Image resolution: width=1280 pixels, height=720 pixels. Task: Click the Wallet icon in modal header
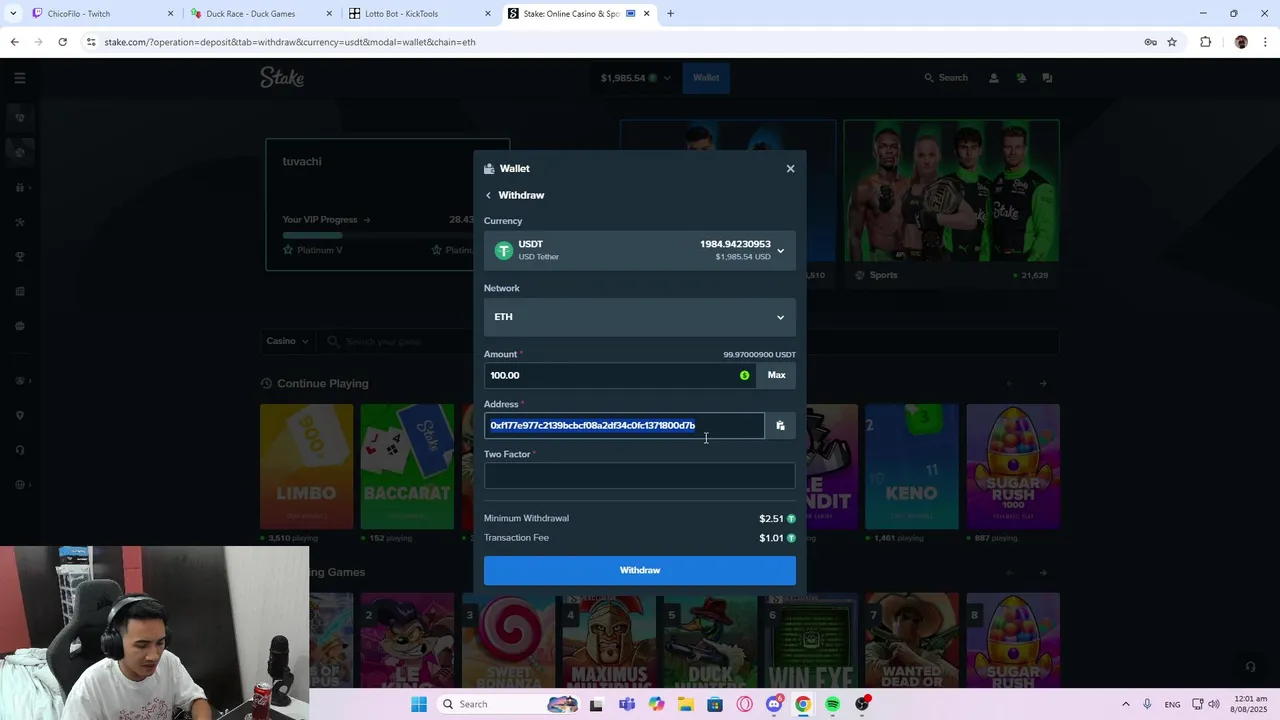coord(489,169)
